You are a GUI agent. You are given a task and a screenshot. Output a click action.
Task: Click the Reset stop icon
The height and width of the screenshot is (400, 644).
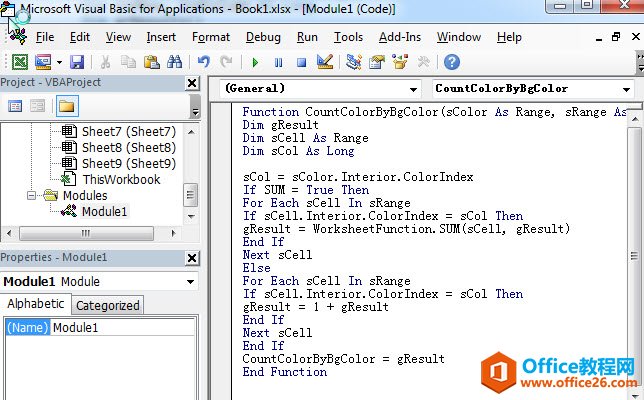coord(301,63)
